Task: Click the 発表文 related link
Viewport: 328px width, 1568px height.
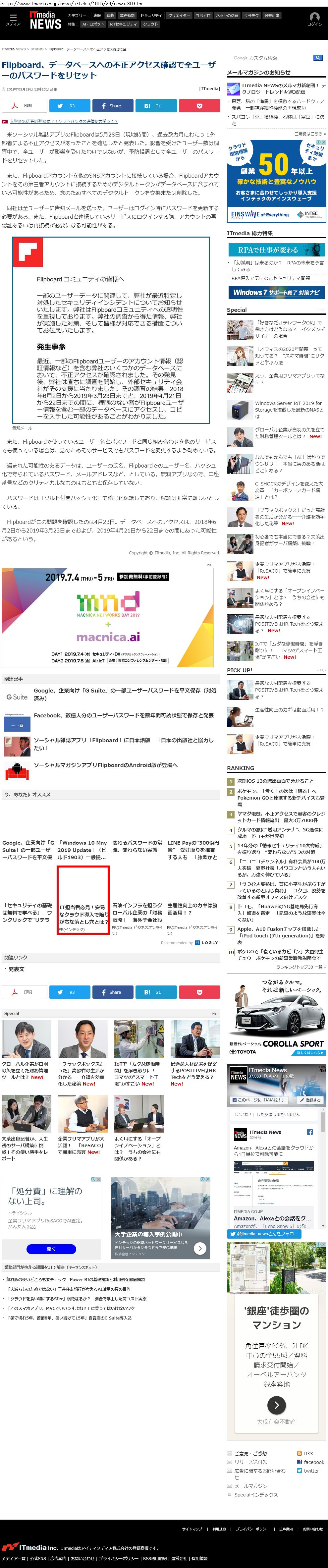Action: pos(17,969)
